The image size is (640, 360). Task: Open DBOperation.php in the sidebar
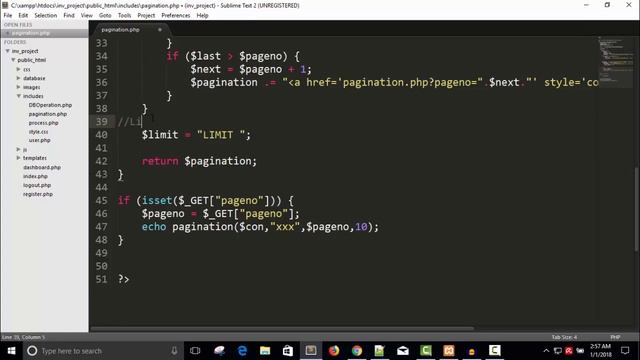tap(50, 105)
